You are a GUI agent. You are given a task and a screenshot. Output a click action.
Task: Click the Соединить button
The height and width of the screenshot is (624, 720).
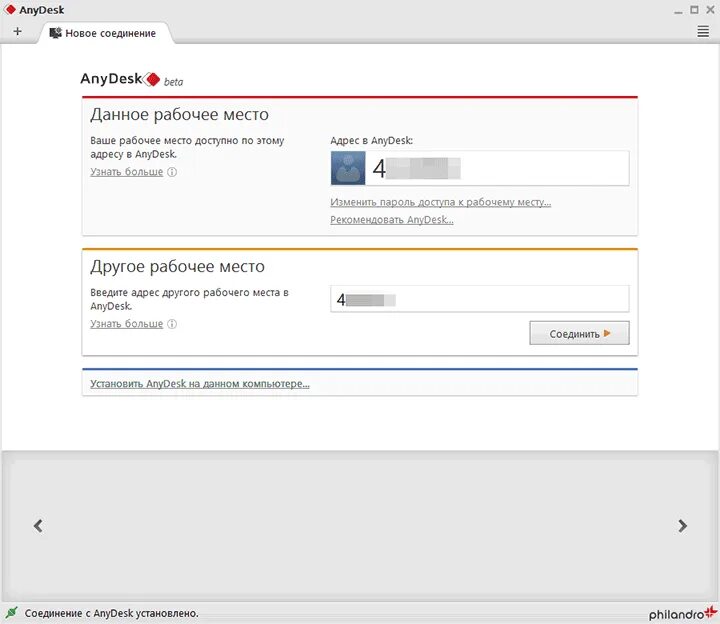pyautogui.click(x=579, y=333)
